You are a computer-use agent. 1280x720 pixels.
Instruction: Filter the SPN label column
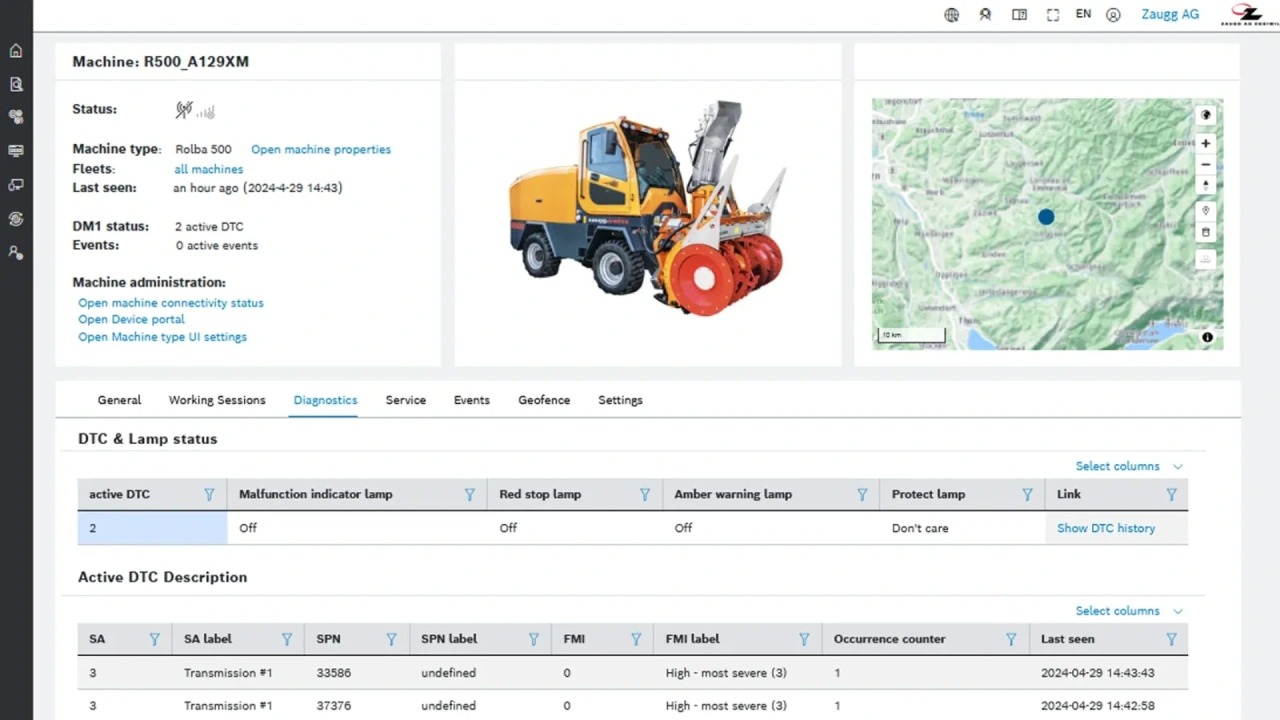click(x=534, y=639)
